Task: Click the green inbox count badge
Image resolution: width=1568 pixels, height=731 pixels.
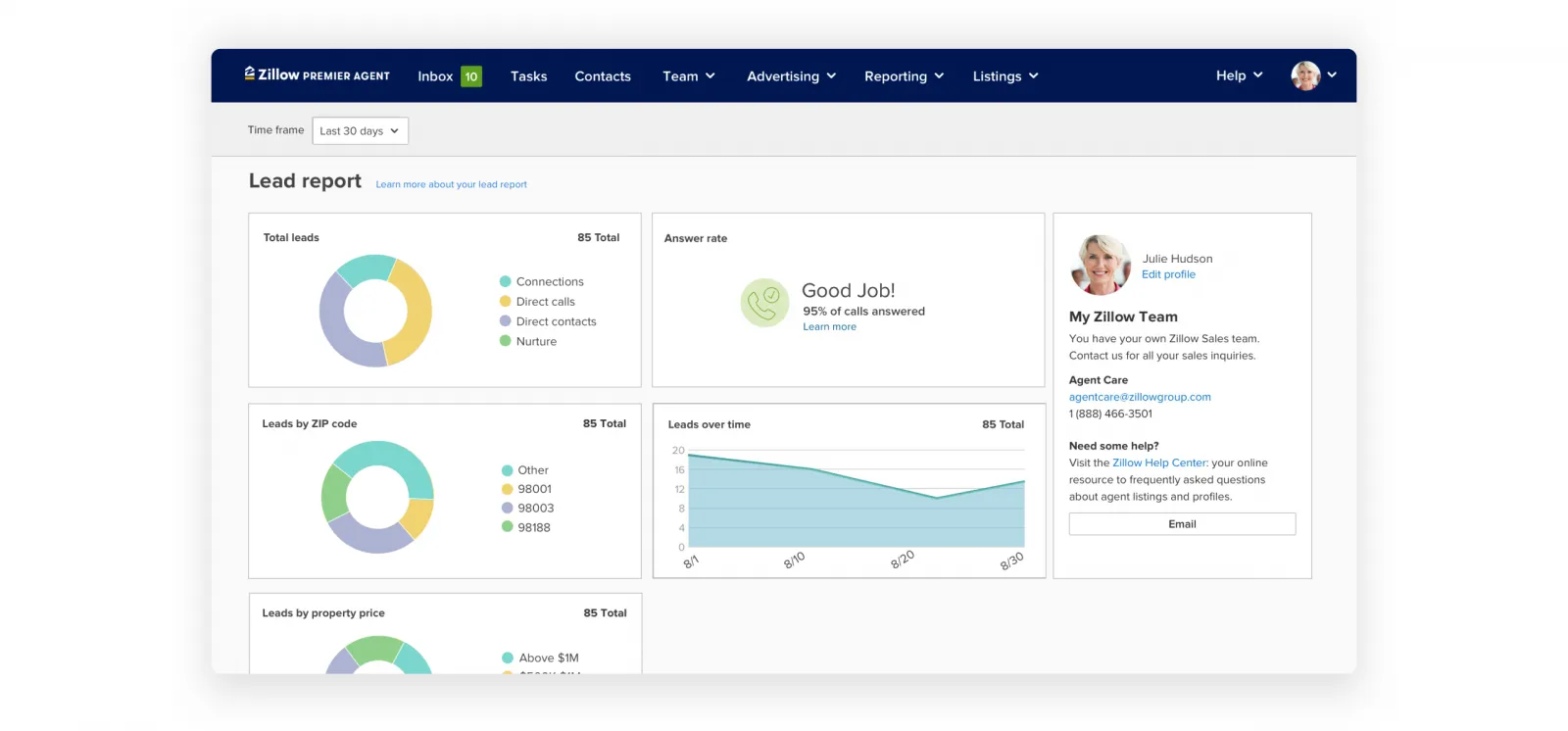Action: pyautogui.click(x=471, y=76)
